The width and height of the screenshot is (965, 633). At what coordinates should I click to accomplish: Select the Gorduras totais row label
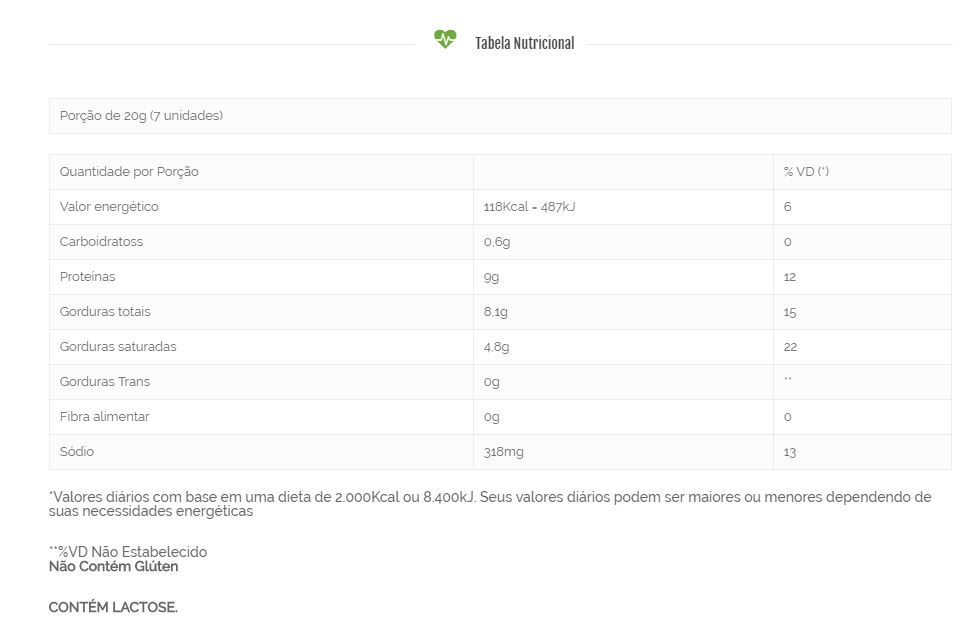click(x=105, y=312)
